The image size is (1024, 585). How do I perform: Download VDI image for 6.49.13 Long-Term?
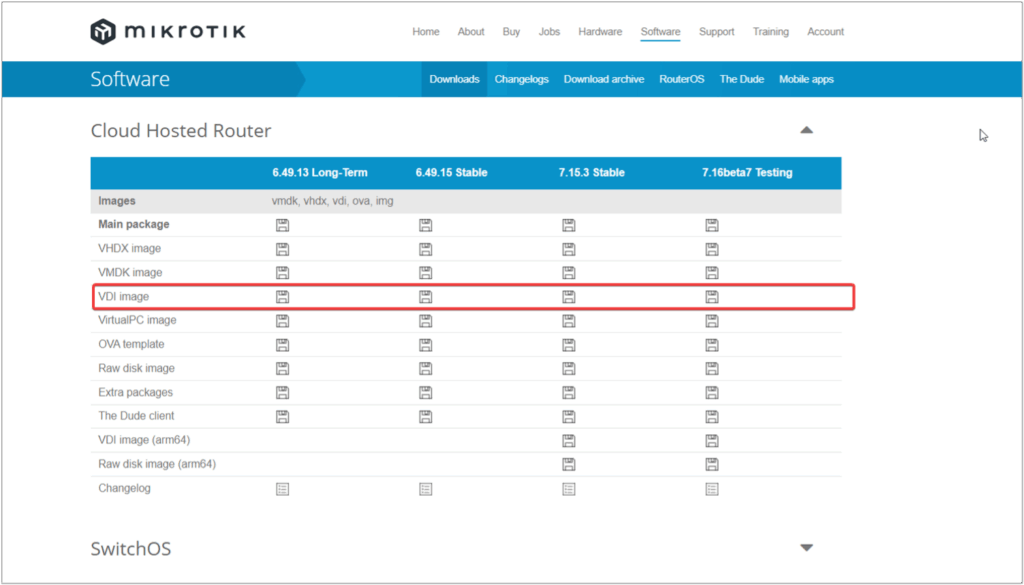[282, 297]
